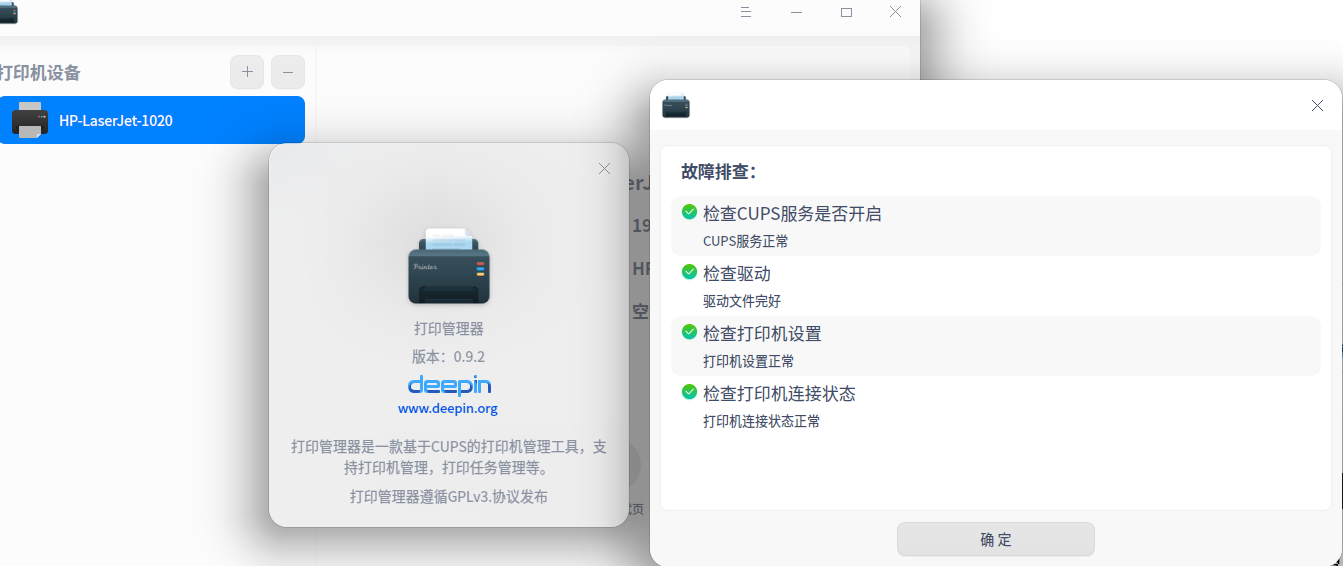Click the 打印机设备 sidebar heading
1343x566 pixels.
40,72
